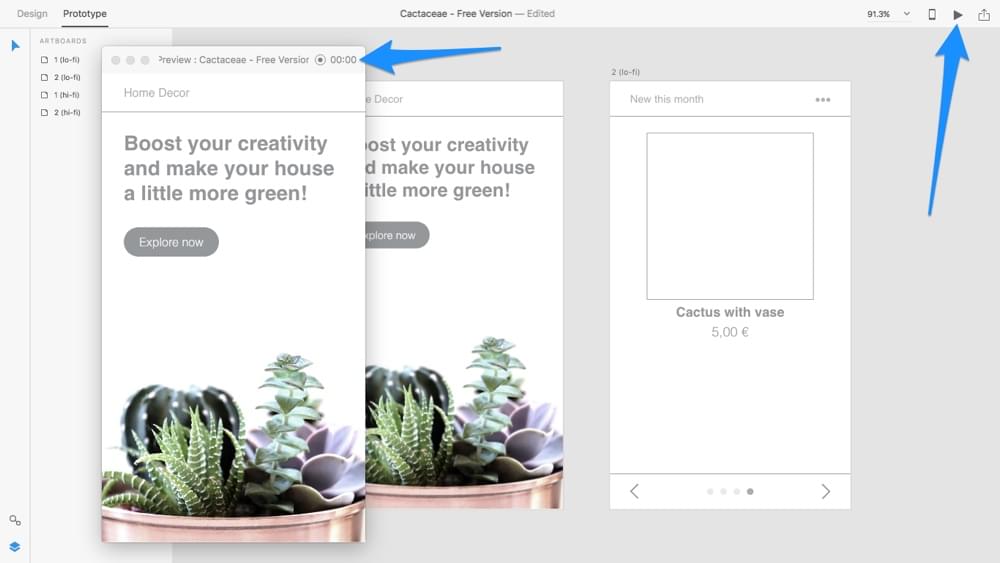1000x563 pixels.
Task: Click the three-dots menu beside New this month
Action: [x=822, y=99]
